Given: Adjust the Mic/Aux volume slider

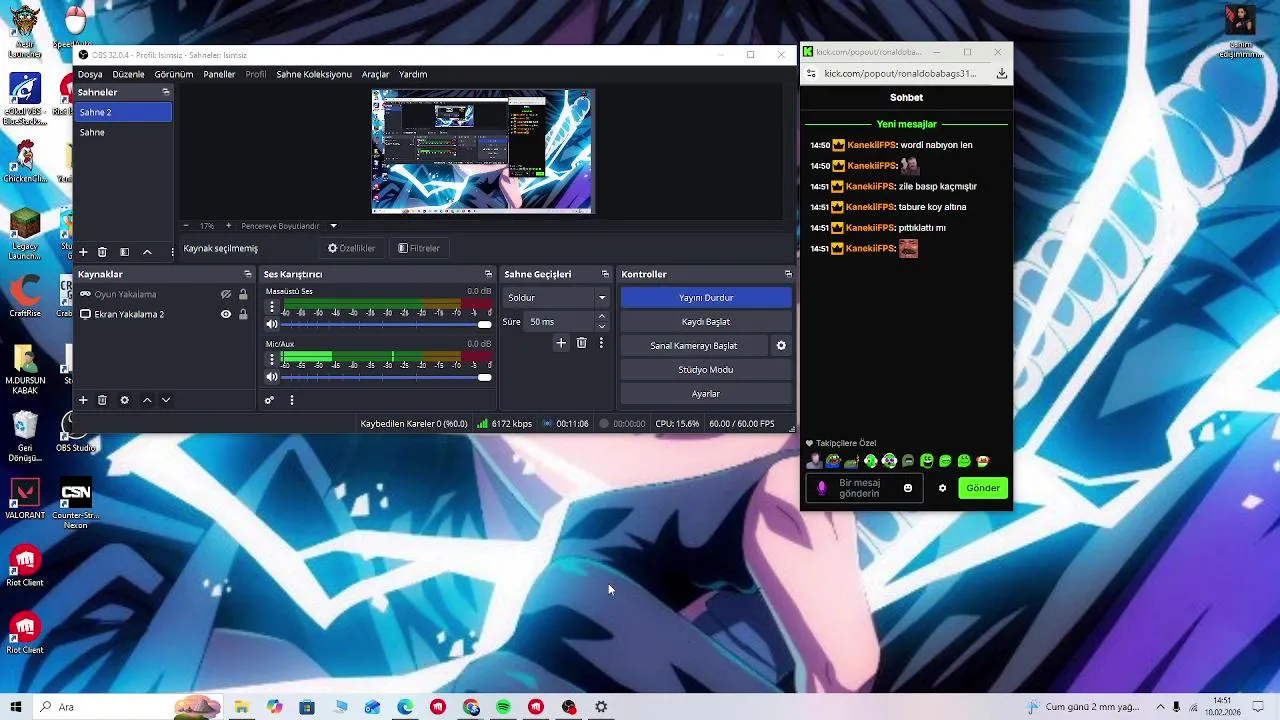Looking at the screenshot, I should [387, 377].
